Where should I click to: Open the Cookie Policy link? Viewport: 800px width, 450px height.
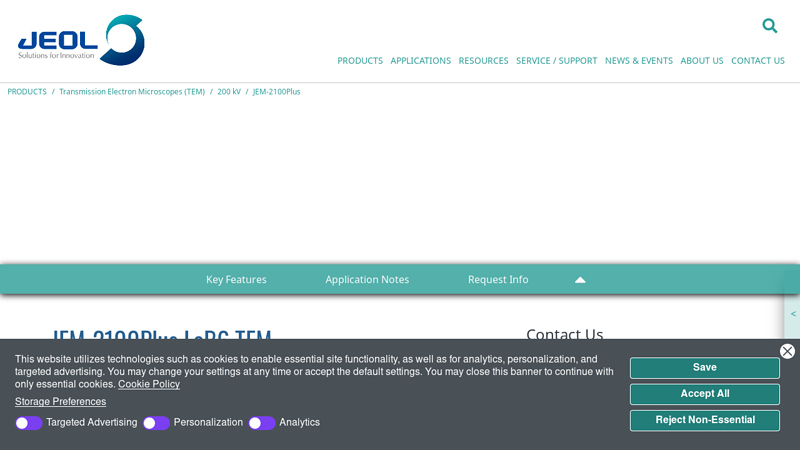pos(149,385)
